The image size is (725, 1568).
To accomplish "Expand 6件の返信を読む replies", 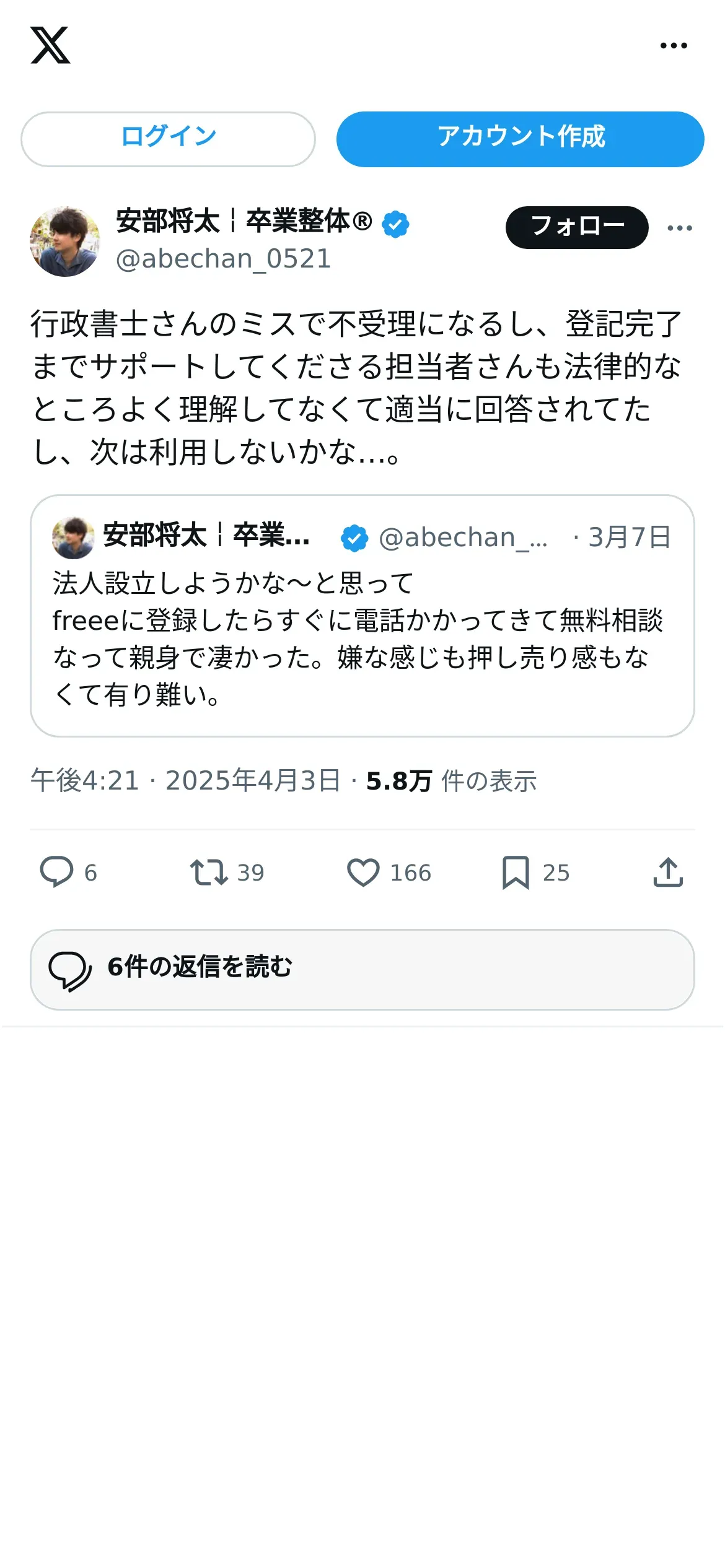I will click(362, 969).
